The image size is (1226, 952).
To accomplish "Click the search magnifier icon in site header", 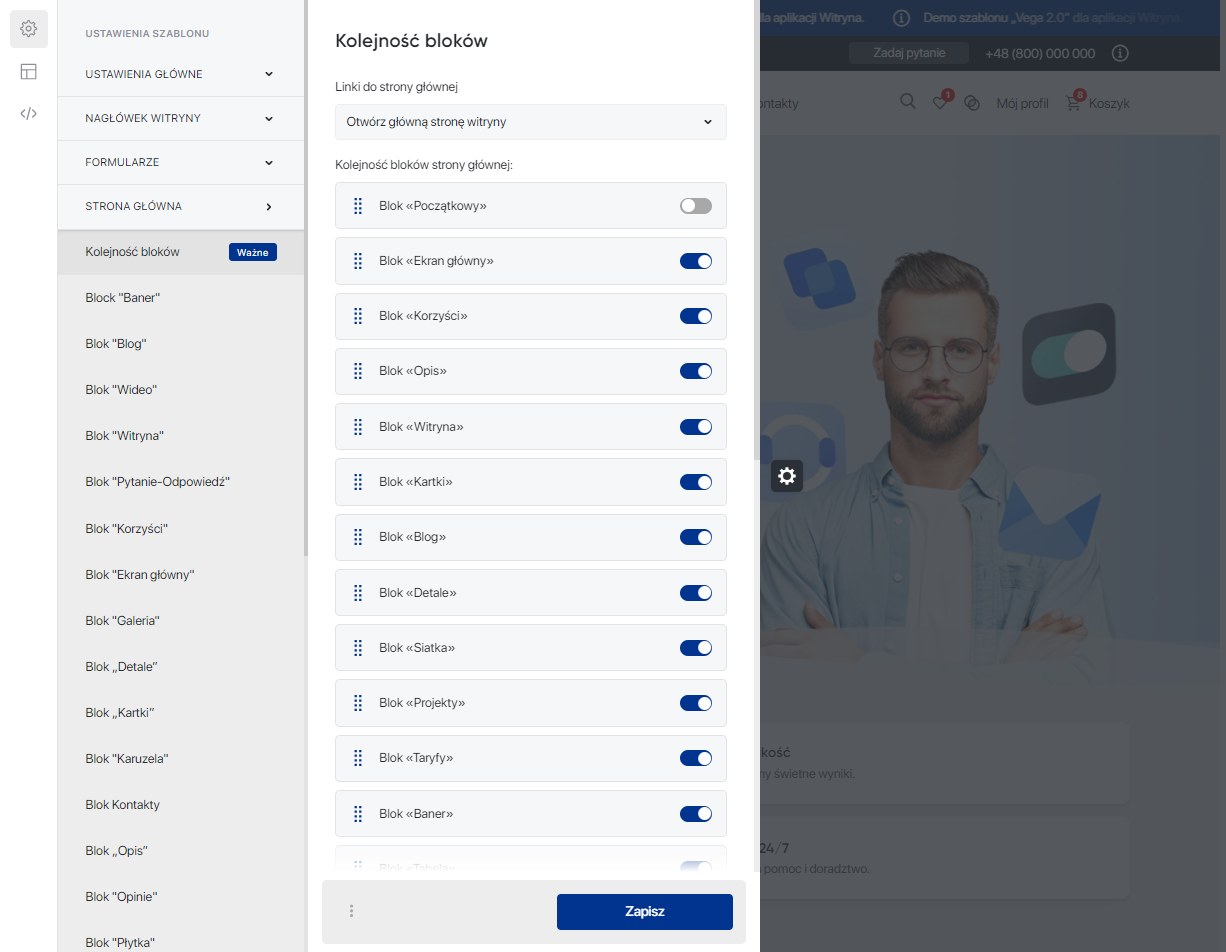I will click(x=908, y=102).
